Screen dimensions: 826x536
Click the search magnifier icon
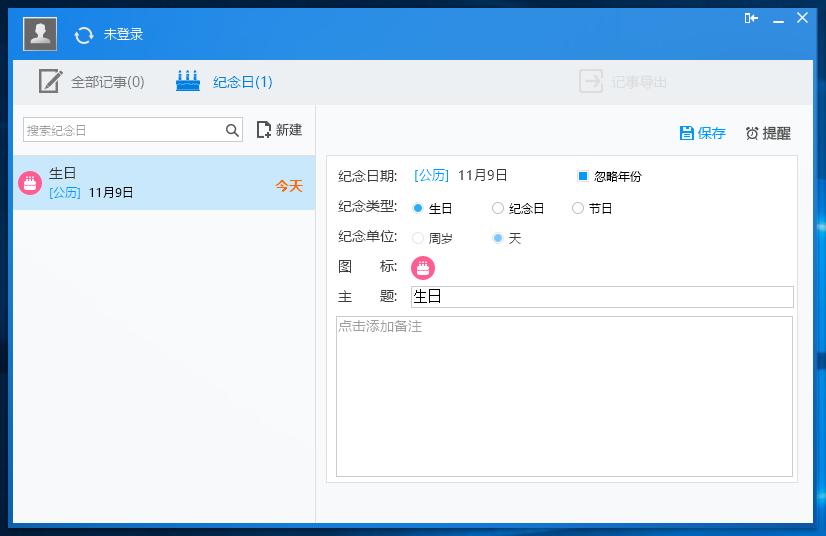click(232, 130)
